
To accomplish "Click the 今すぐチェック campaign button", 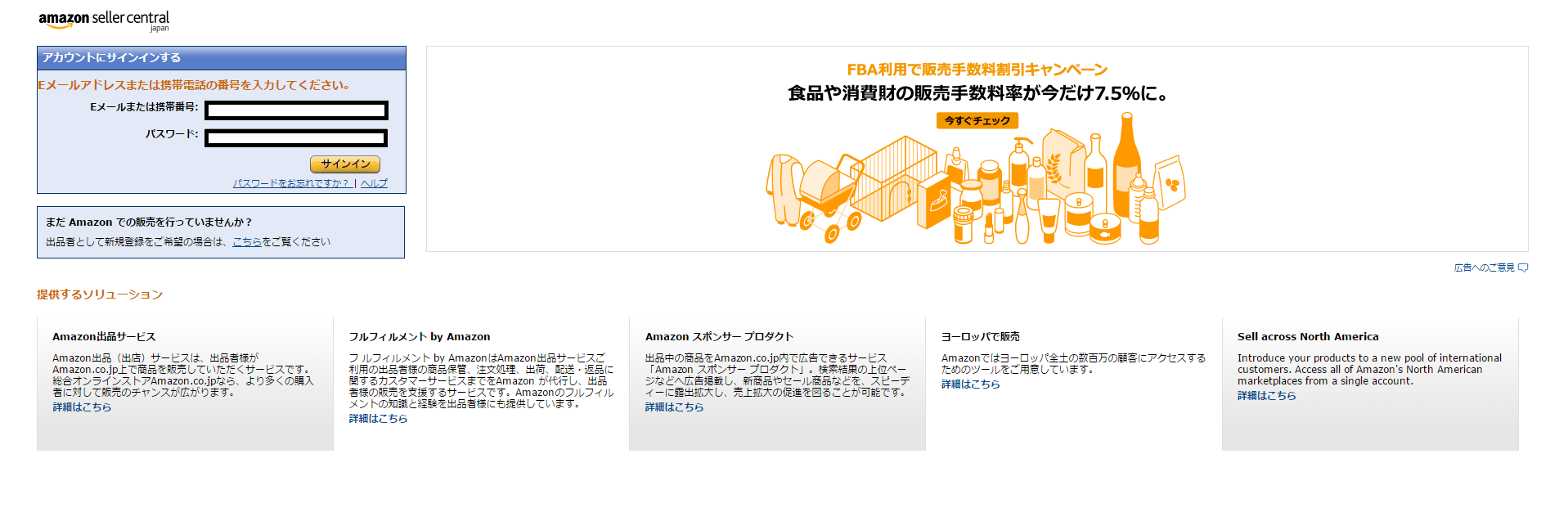I will 977,120.
